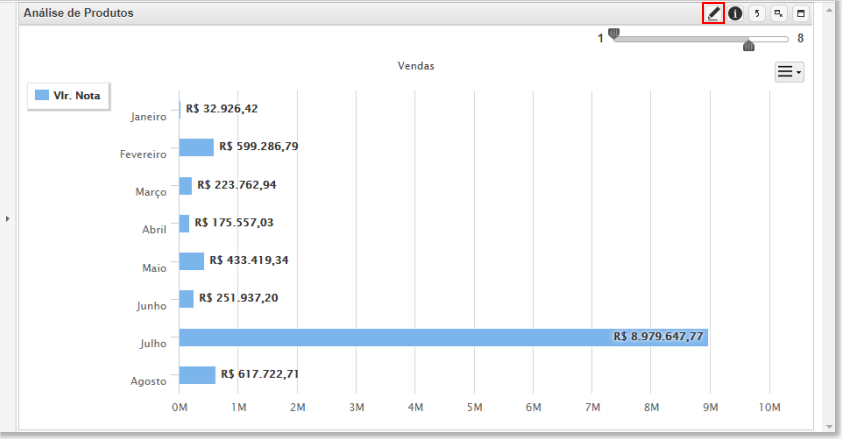Image resolution: width=842 pixels, height=439 pixels.
Task: Expand the collapsed left side panel arrow
Action: (x=8, y=219)
